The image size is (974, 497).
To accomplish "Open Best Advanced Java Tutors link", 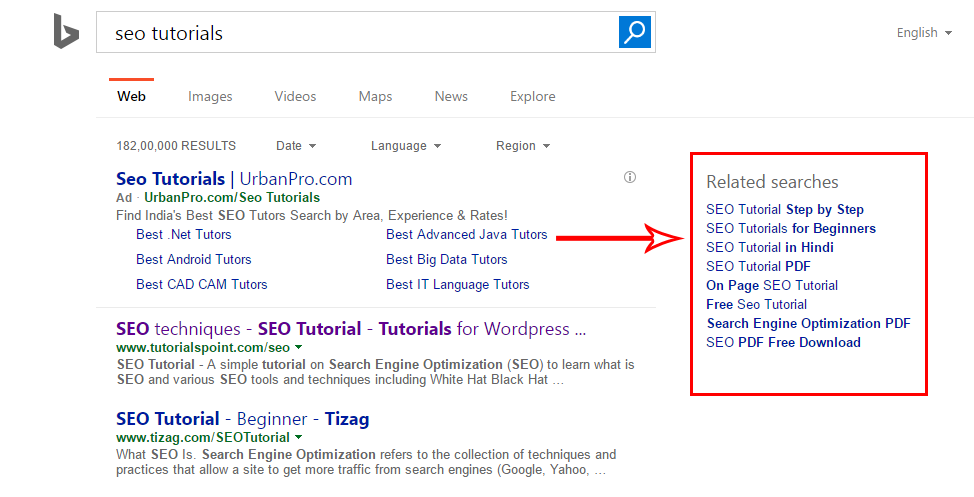I will tap(467, 235).
